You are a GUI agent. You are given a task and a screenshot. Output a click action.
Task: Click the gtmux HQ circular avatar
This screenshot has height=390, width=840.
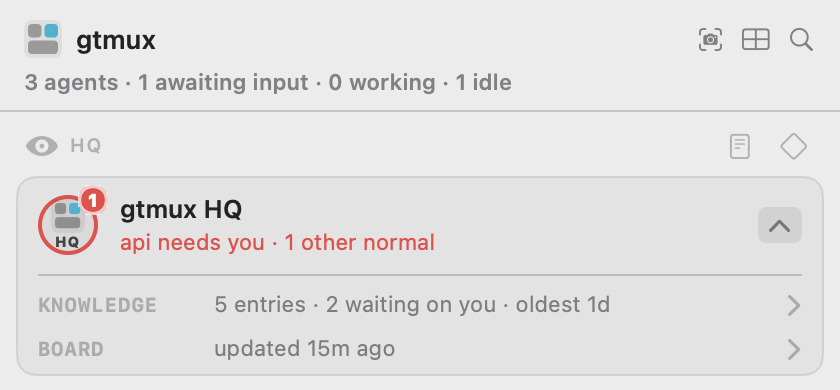tap(68, 225)
